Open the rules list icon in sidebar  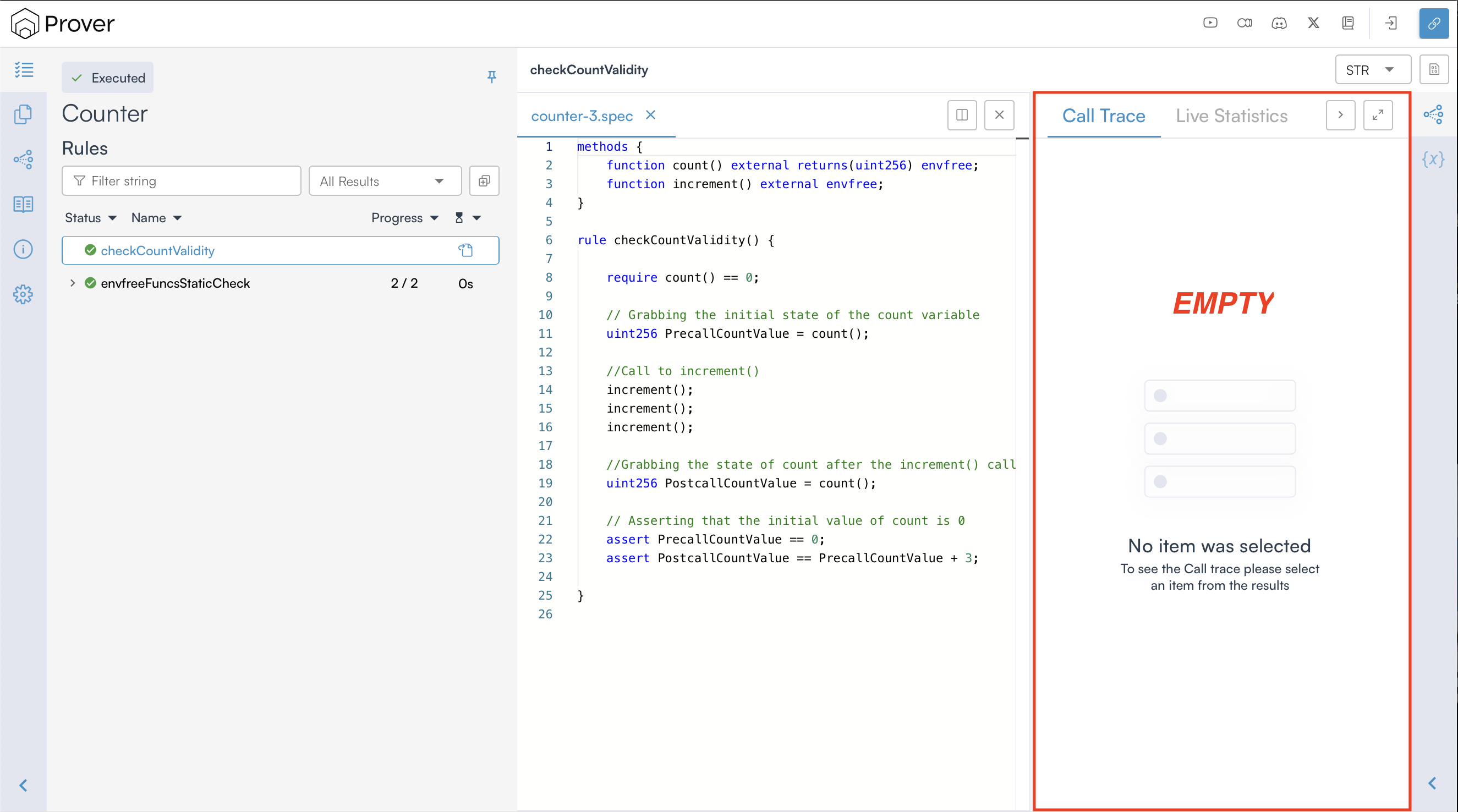[x=23, y=70]
